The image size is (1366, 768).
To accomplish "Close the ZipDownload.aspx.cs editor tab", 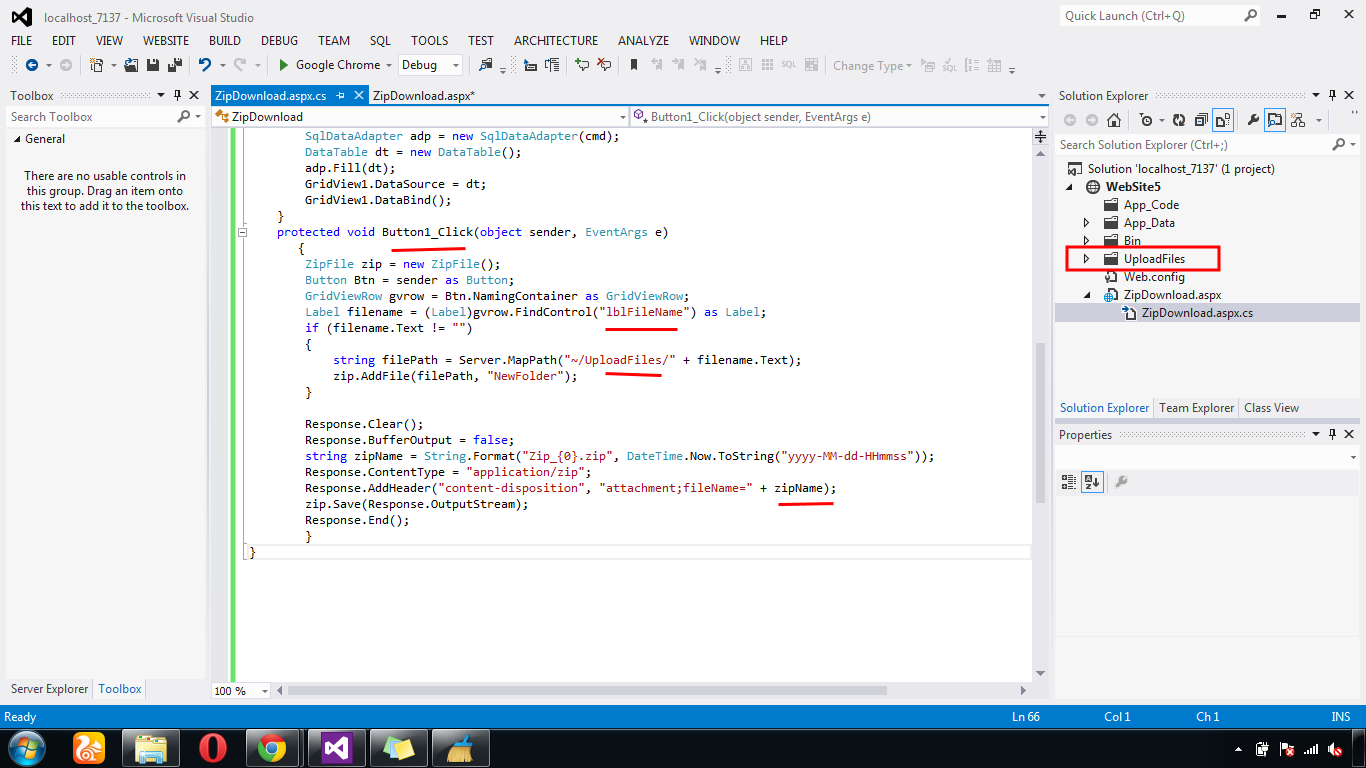I will 357,96.
